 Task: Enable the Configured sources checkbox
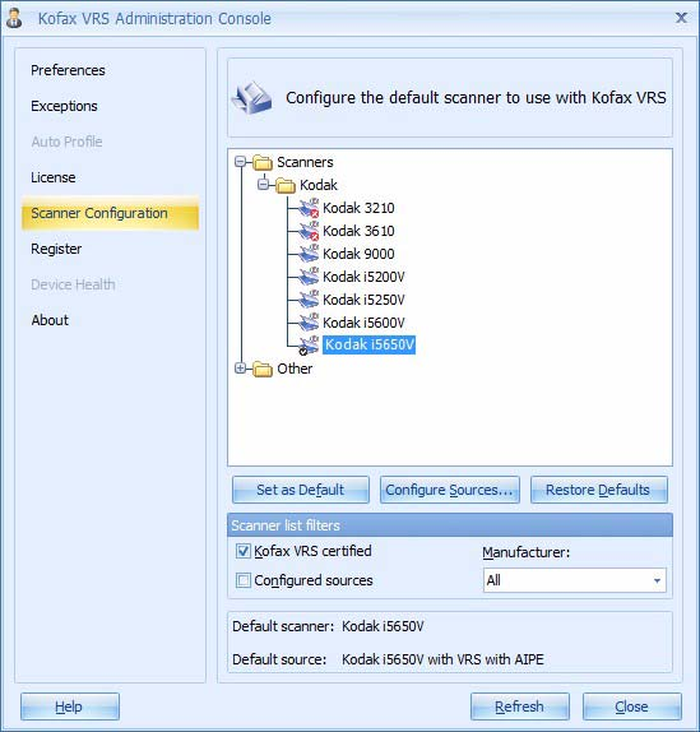click(243, 580)
